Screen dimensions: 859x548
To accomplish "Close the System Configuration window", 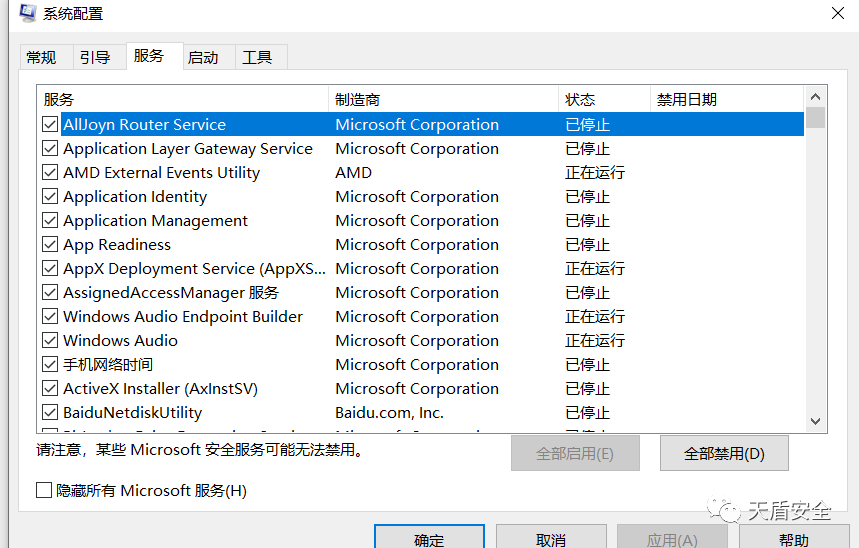I will tap(837, 13).
